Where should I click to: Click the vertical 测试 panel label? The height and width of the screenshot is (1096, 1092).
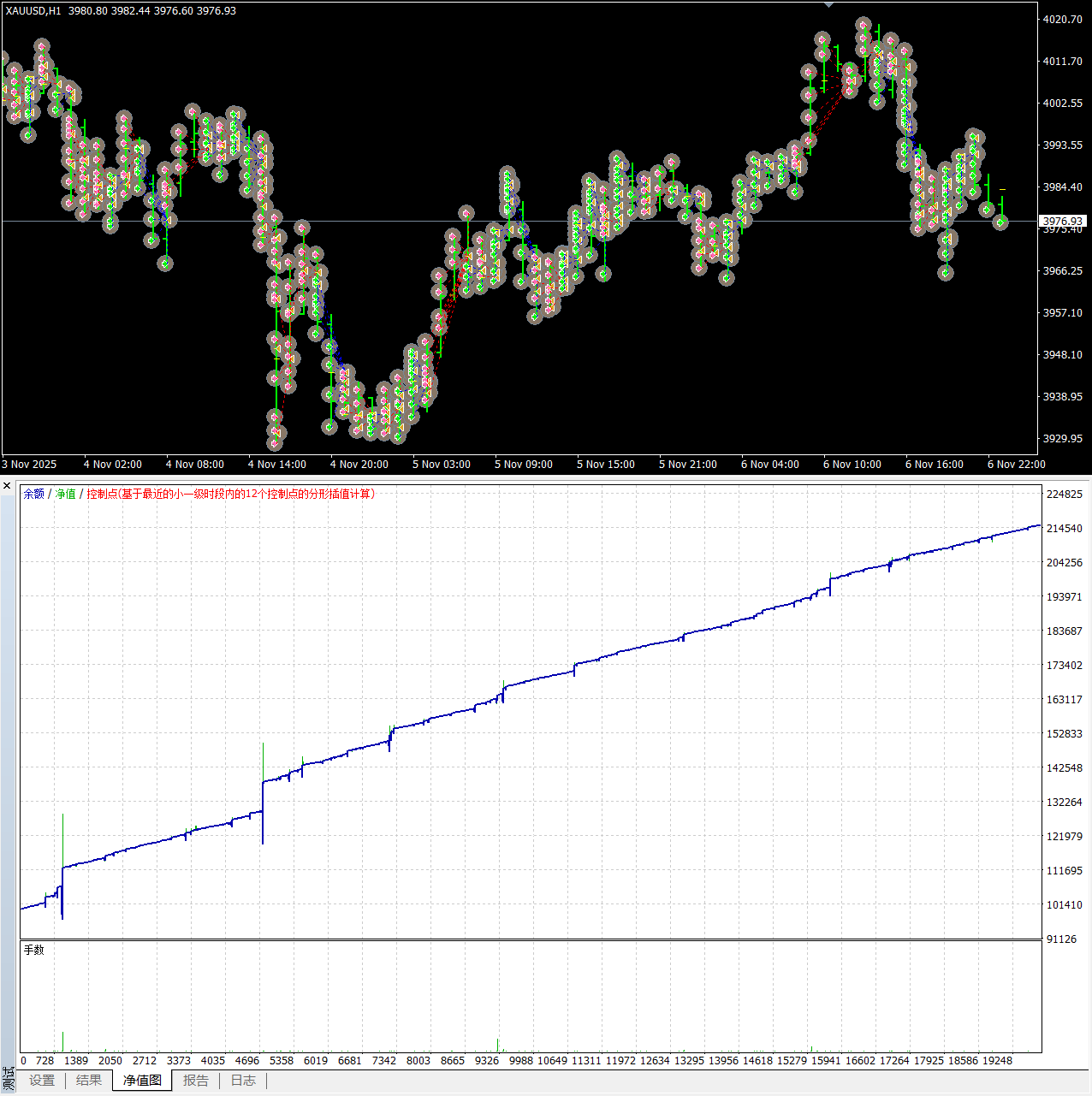coord(9,1077)
